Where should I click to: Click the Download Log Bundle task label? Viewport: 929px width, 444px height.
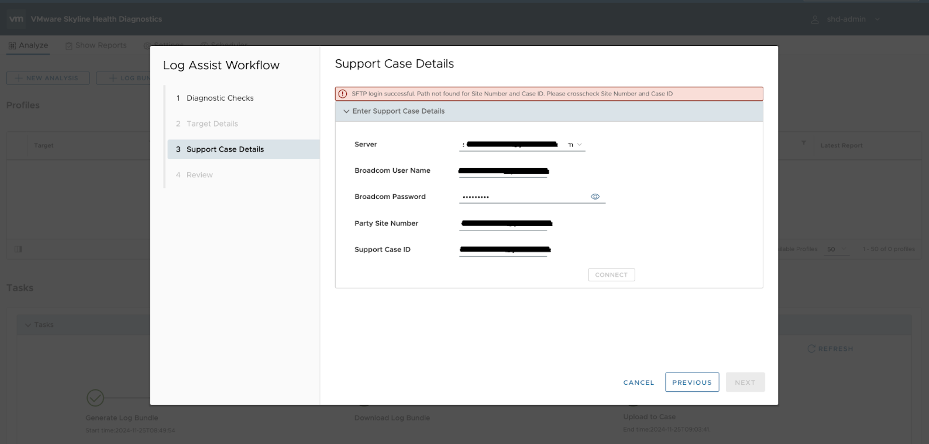pyautogui.click(x=392, y=417)
